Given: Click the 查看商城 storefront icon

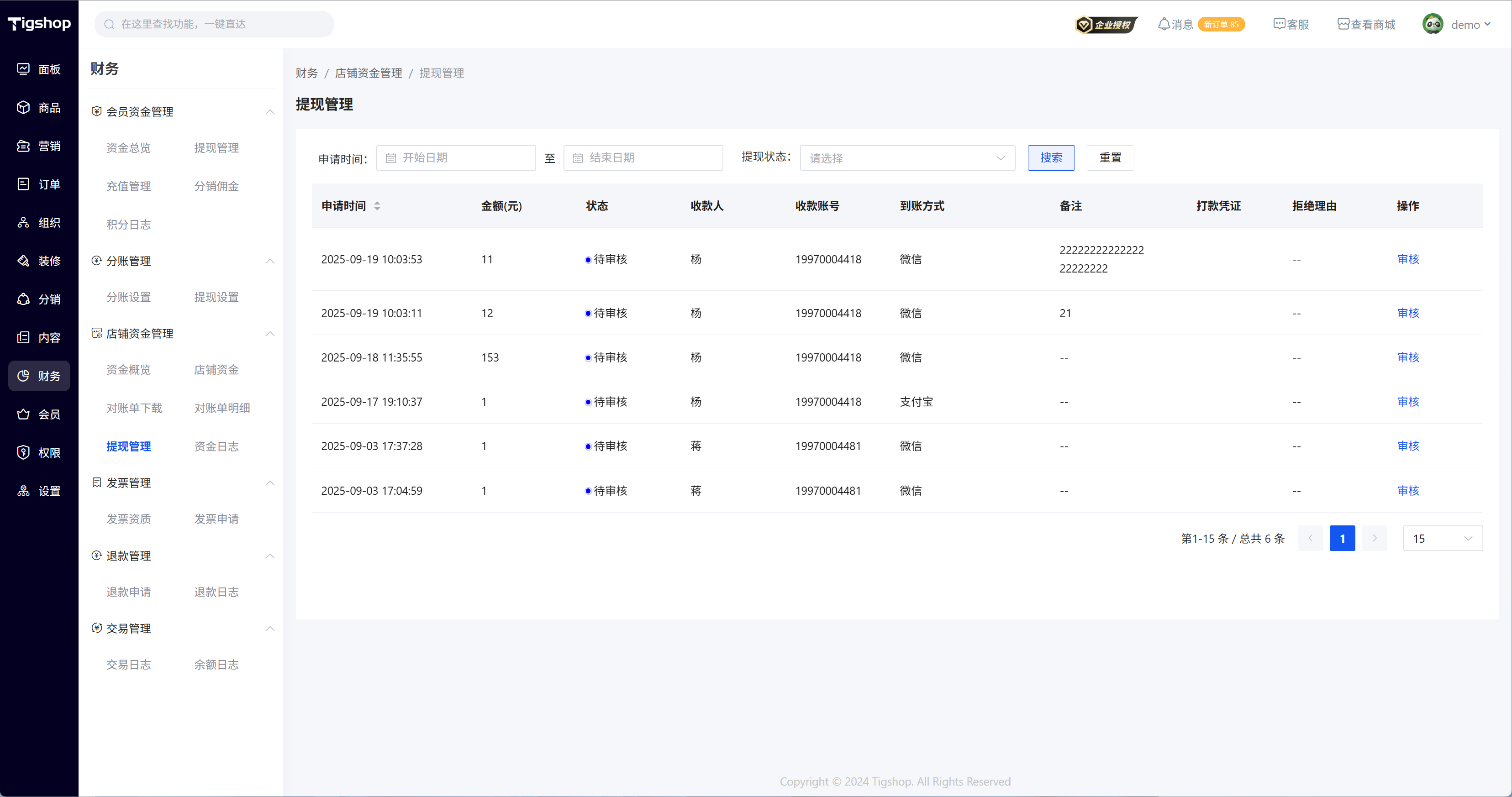Looking at the screenshot, I should point(1343,24).
